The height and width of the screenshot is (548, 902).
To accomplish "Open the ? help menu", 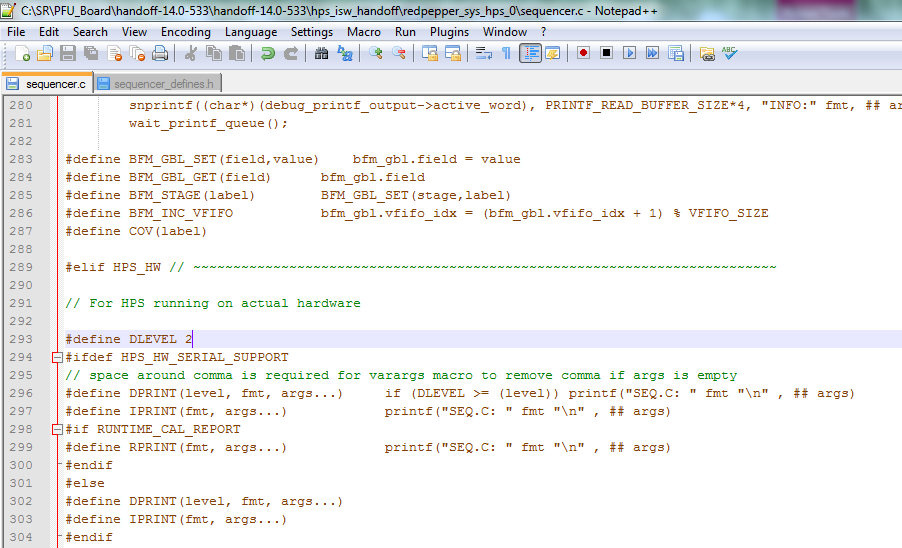I will (x=544, y=32).
